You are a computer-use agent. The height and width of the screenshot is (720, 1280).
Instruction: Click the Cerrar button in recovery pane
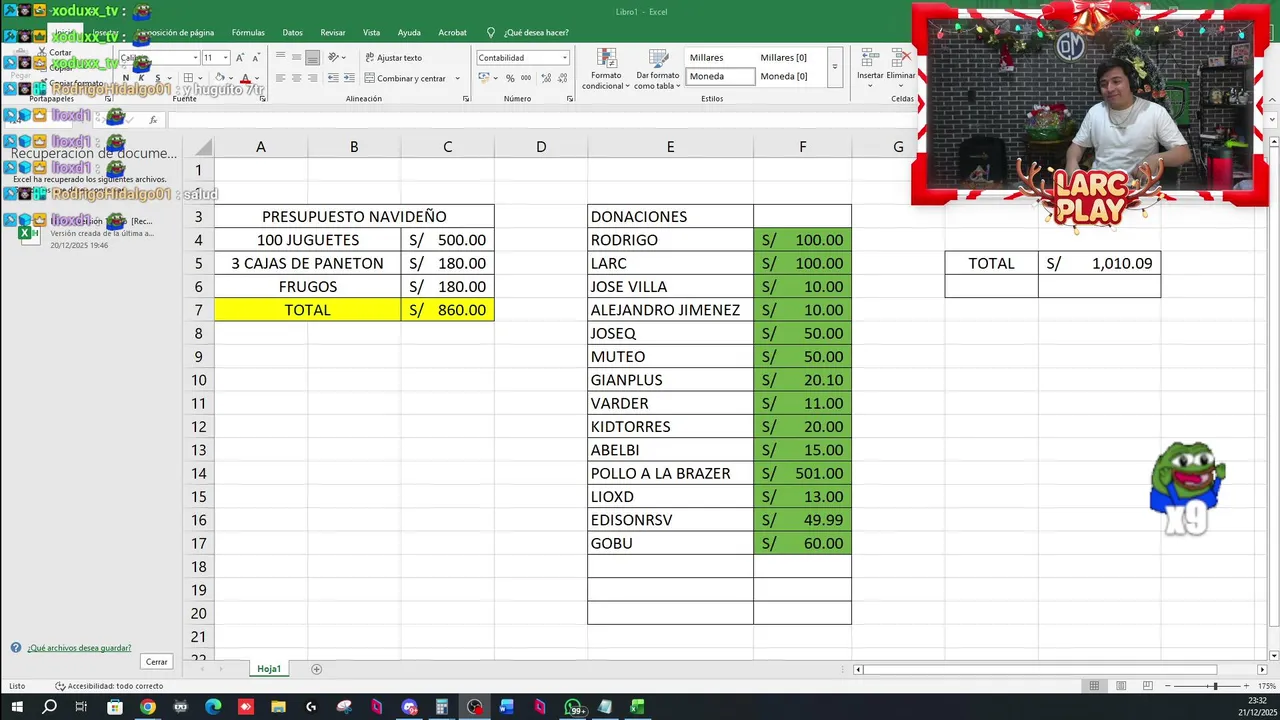click(x=157, y=662)
